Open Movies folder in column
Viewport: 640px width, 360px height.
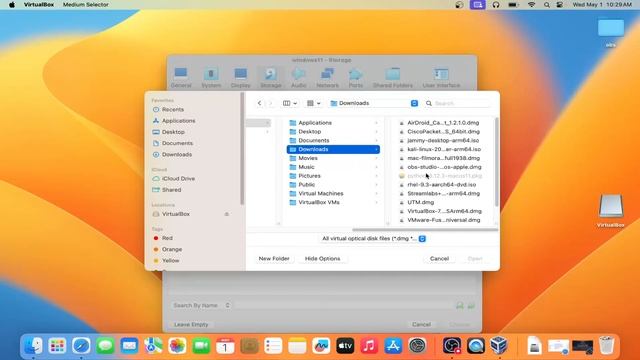point(333,158)
